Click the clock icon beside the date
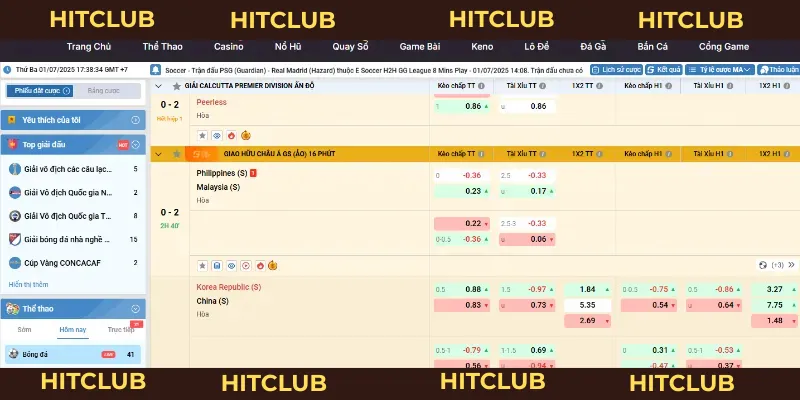The height and width of the screenshot is (400, 800). pos(8,70)
